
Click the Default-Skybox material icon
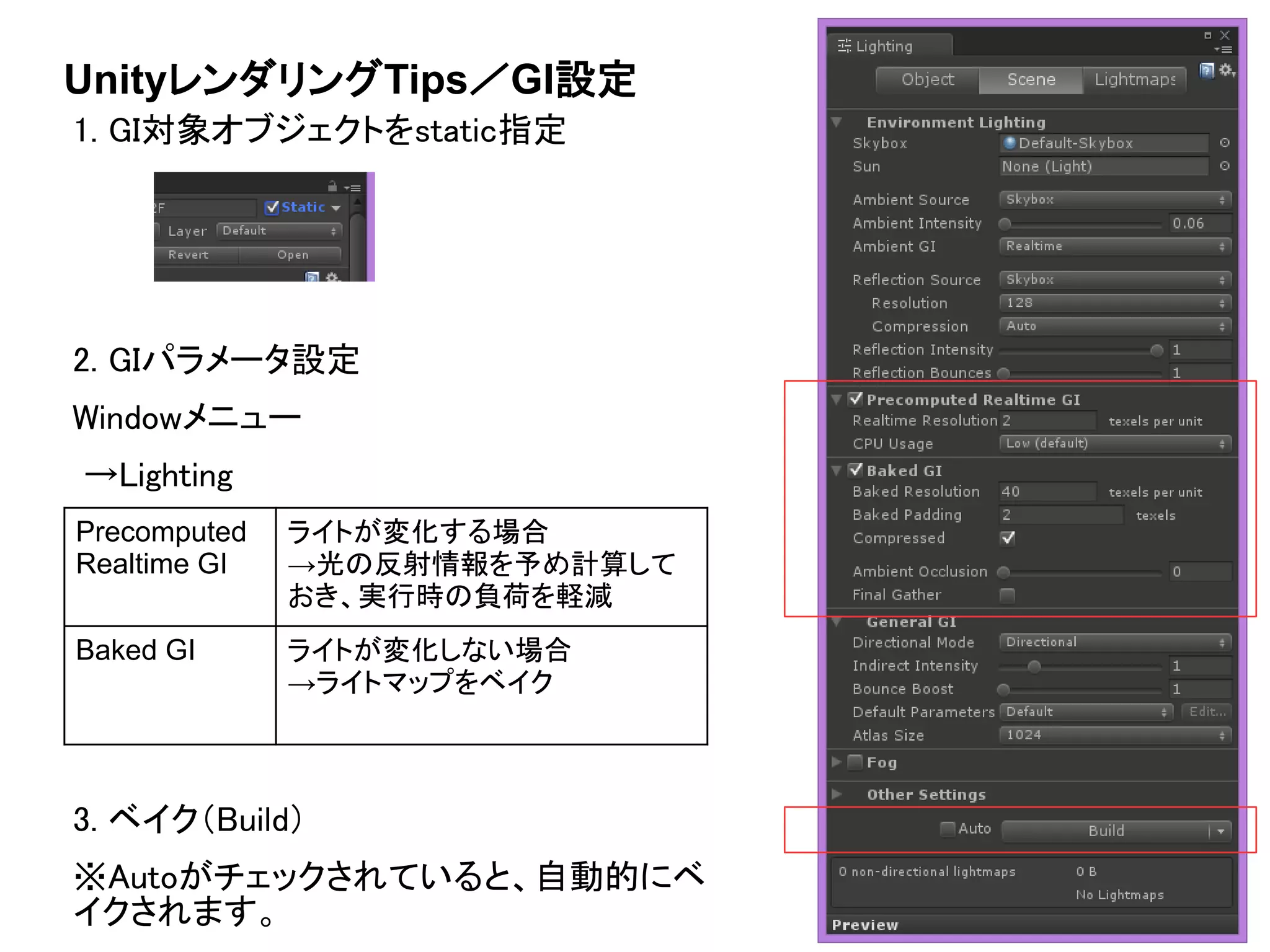point(1010,143)
